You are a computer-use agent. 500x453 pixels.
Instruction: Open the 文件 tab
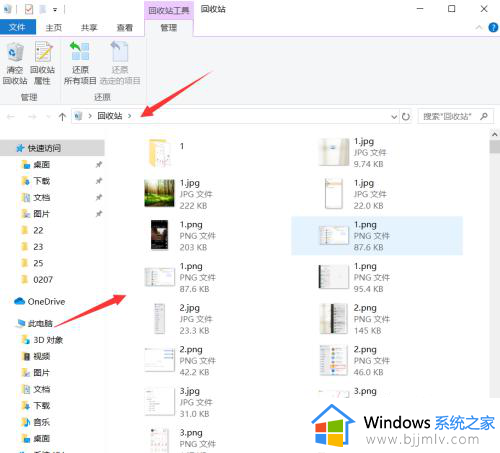[x=17, y=27]
